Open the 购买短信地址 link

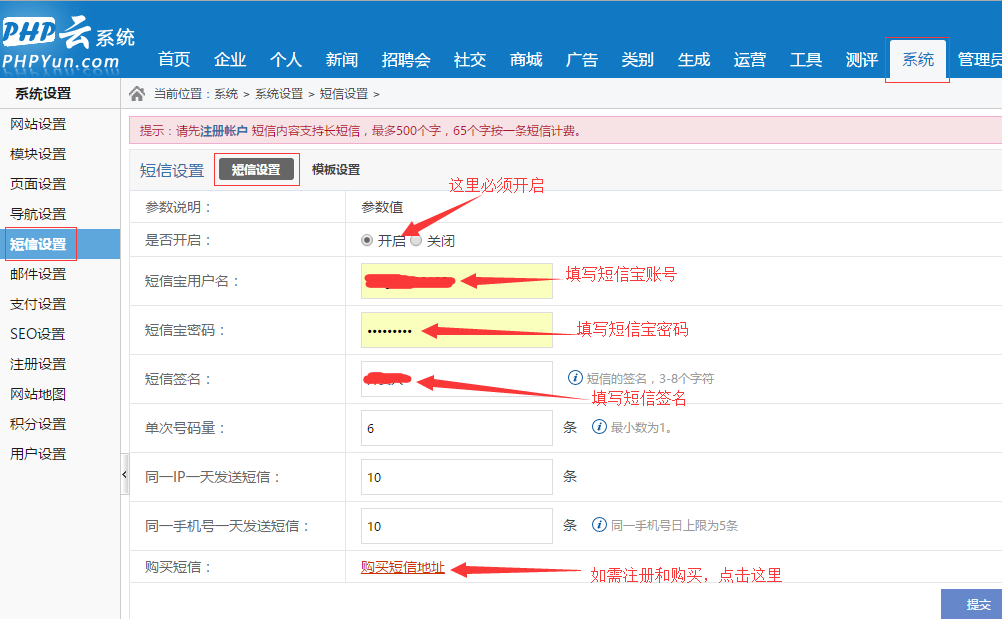tap(403, 568)
